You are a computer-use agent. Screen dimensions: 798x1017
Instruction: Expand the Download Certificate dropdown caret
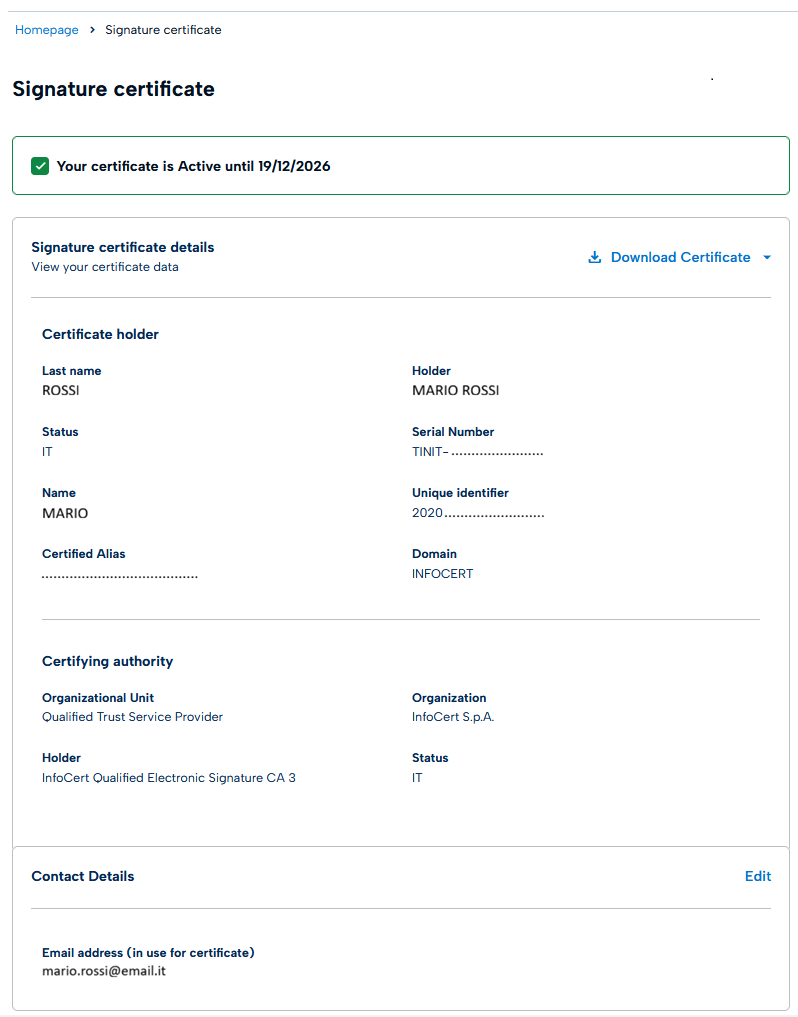point(767,257)
